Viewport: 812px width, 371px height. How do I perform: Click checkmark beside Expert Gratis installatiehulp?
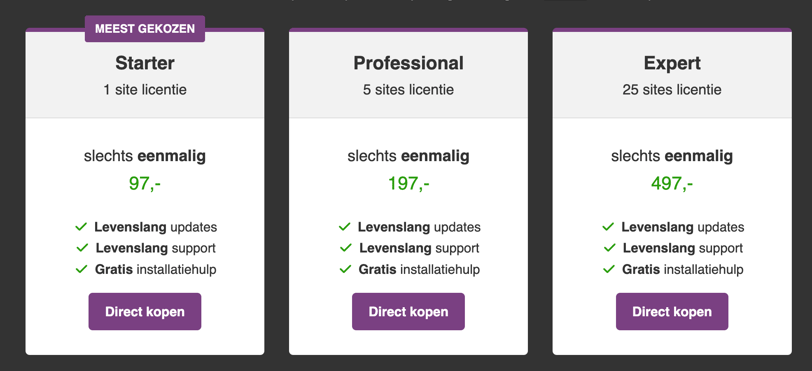pyautogui.click(x=609, y=269)
